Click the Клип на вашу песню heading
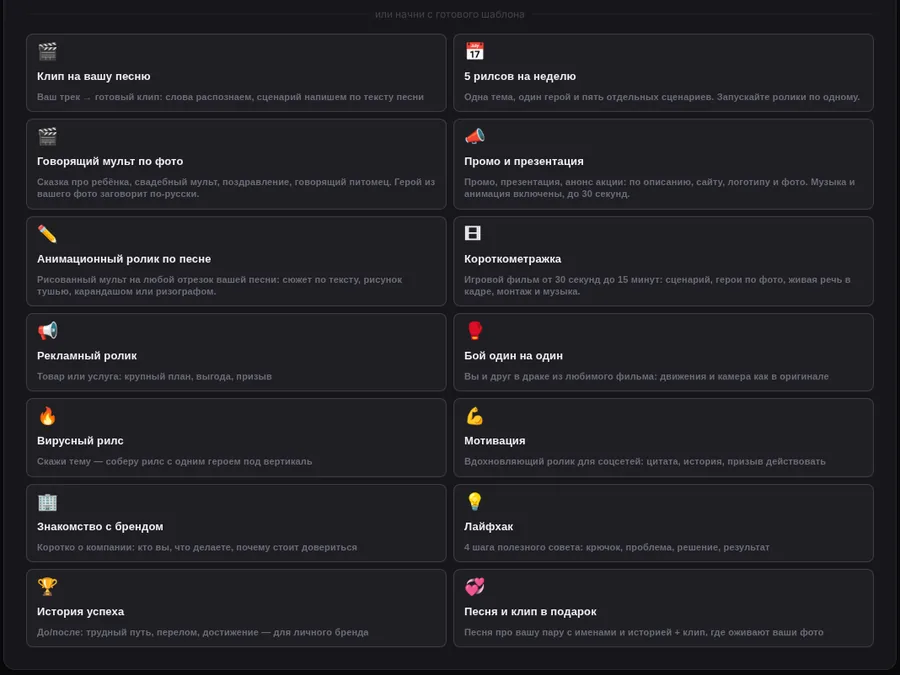 point(94,76)
